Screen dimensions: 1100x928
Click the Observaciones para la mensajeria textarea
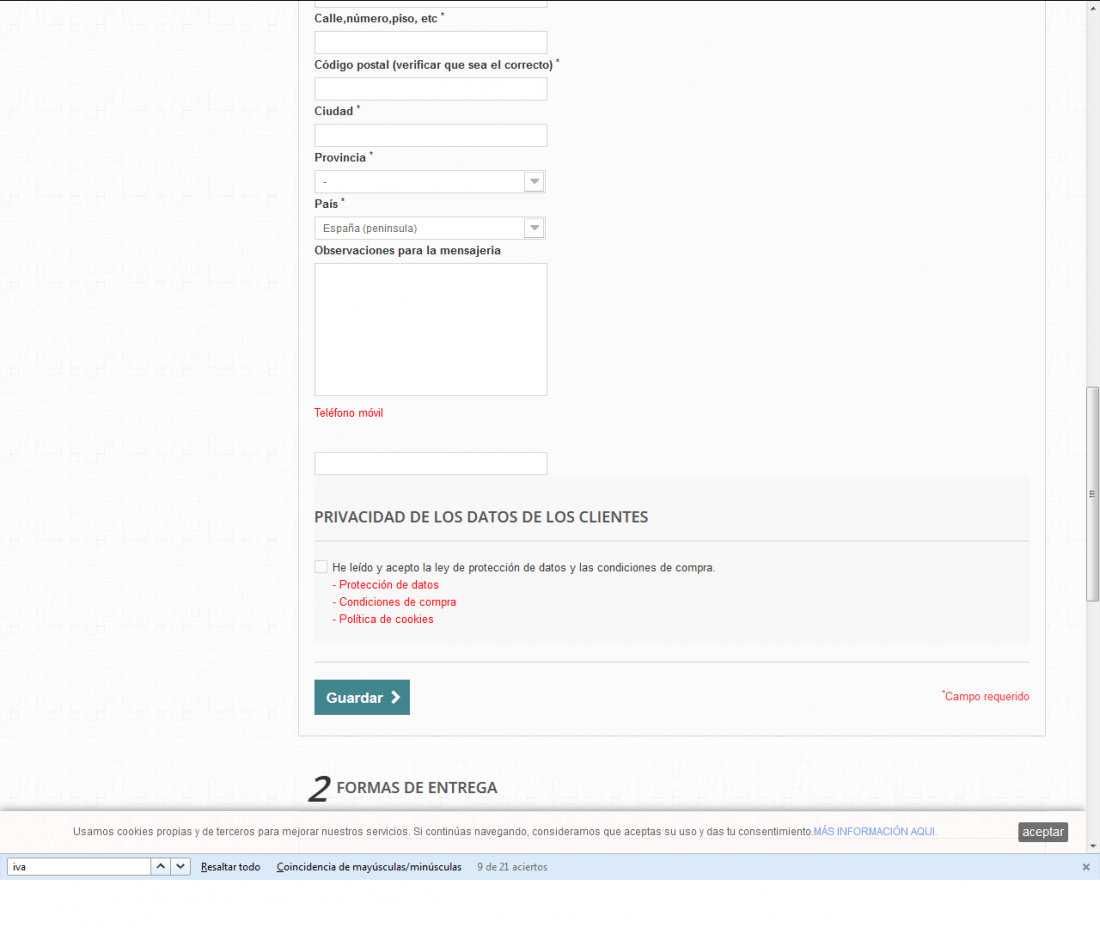coord(430,330)
